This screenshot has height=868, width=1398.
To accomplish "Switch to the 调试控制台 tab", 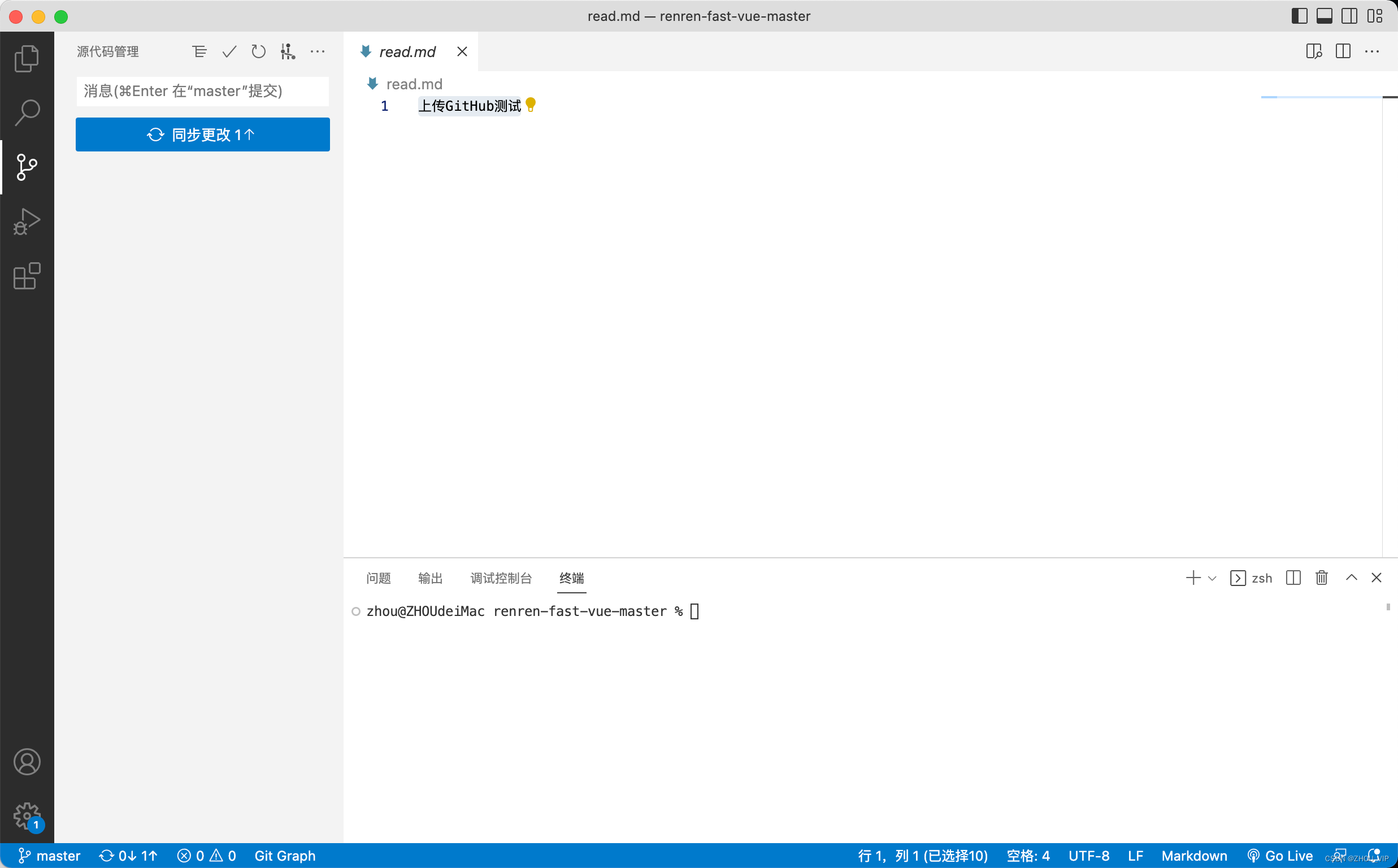I will click(501, 578).
